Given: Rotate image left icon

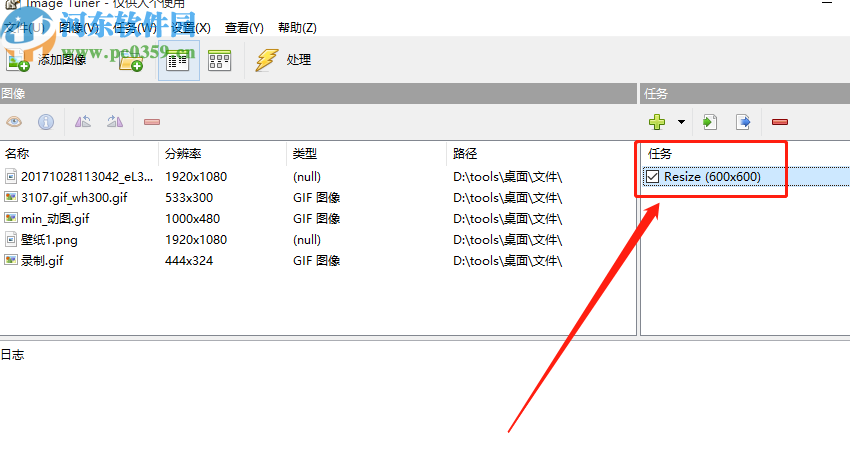Looking at the screenshot, I should (82, 122).
